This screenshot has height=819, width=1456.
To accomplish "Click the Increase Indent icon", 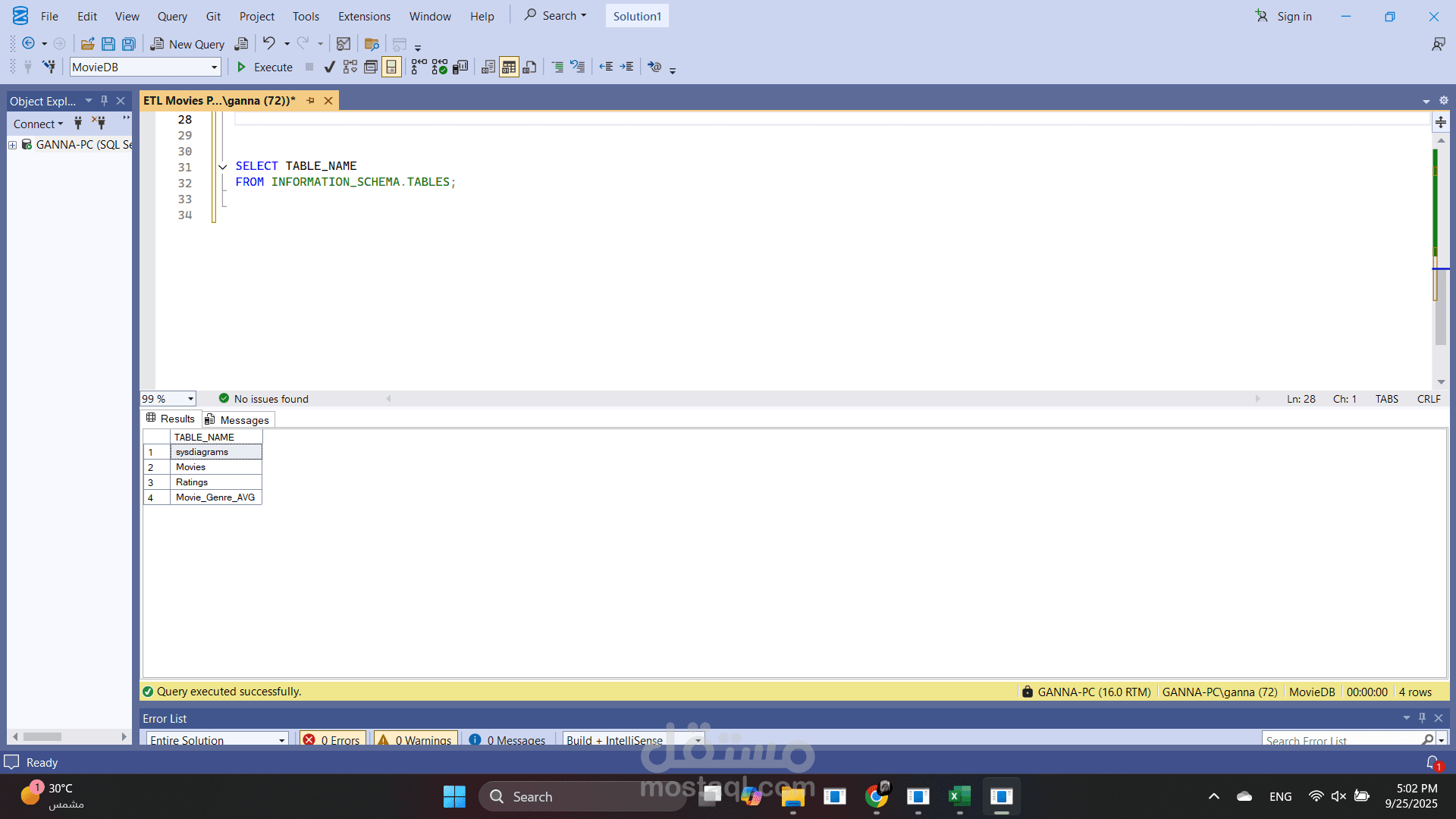I will (626, 67).
